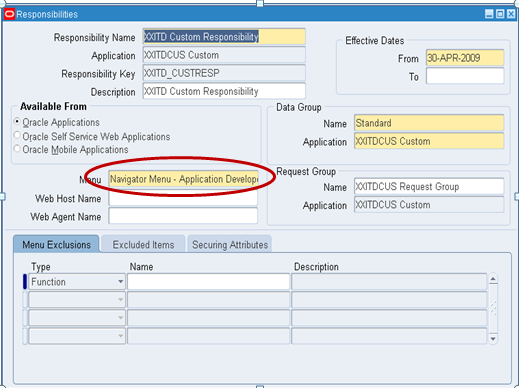
Task: Click the Web Host Name field
Action: tap(183, 198)
